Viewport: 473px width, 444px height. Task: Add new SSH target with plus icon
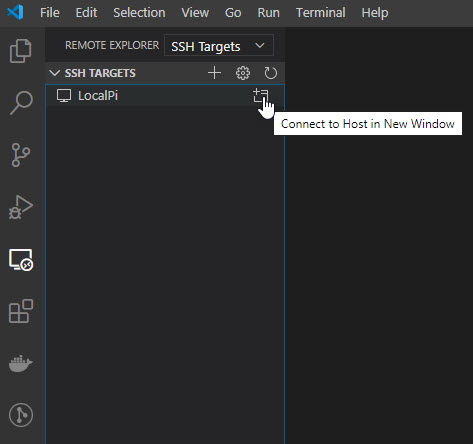[x=214, y=73]
